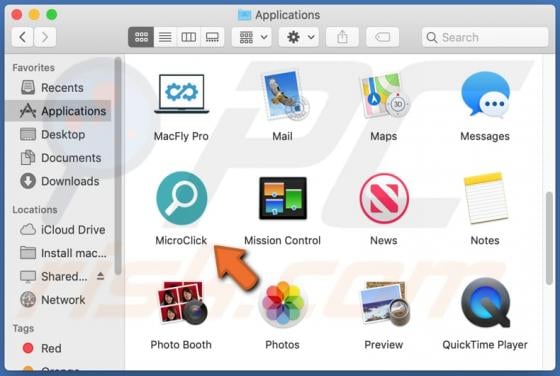Click the Mission Control app icon
This screenshot has height=376, width=560.
283,198
